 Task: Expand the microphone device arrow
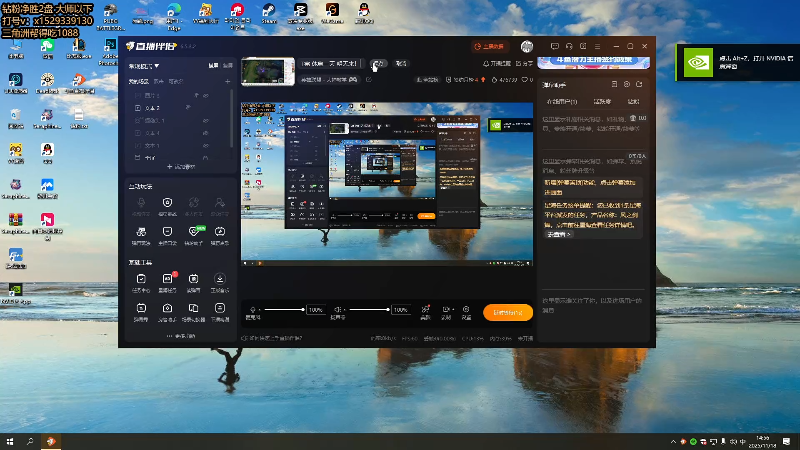(x=260, y=310)
